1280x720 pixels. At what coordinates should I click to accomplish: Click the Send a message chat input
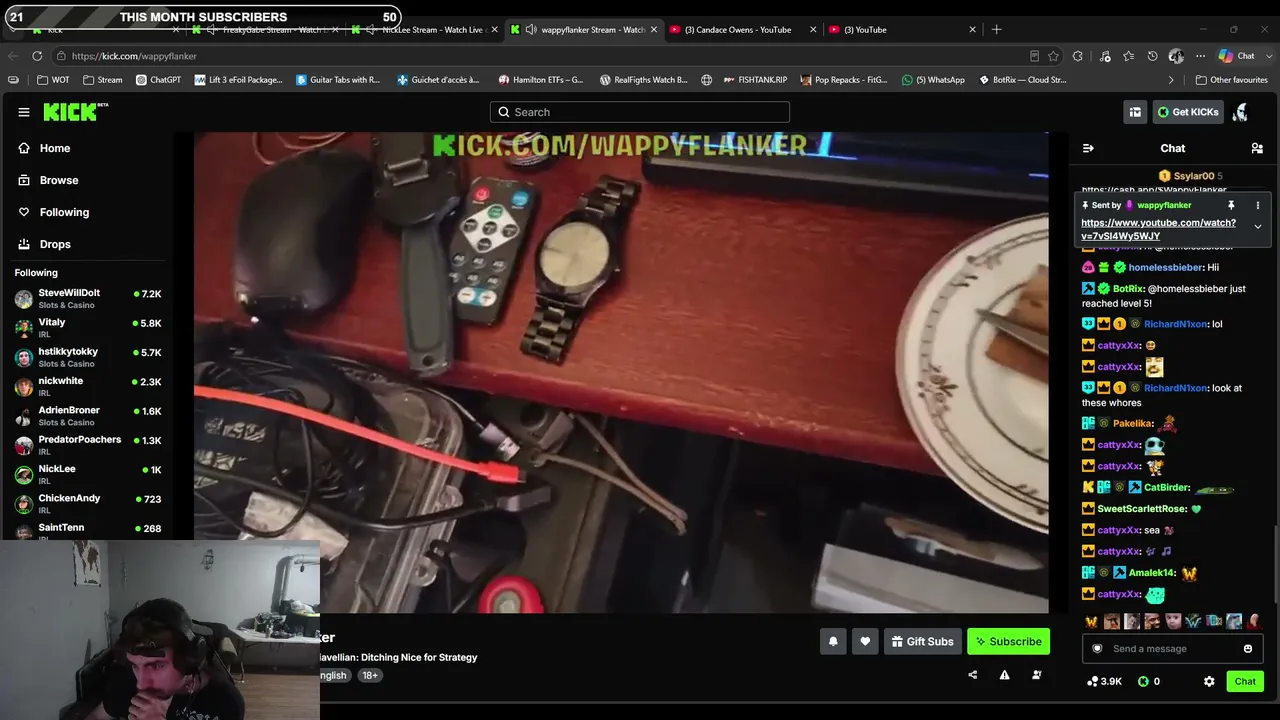click(1172, 649)
